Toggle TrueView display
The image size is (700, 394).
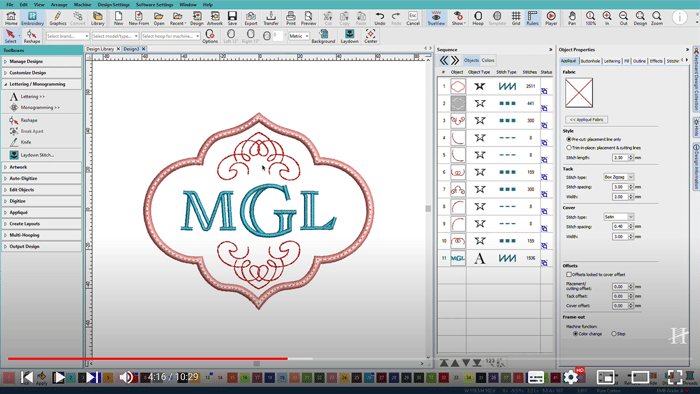coord(436,18)
